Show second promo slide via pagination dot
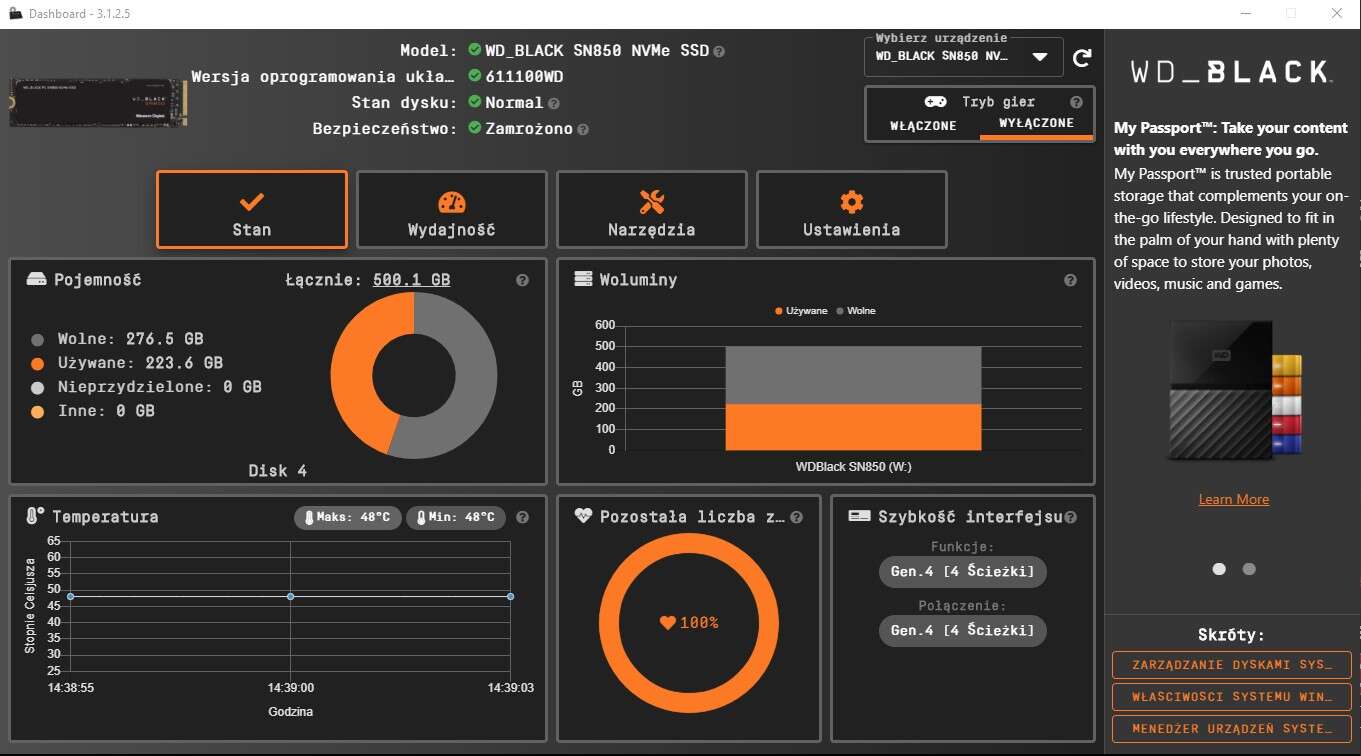The height and width of the screenshot is (756, 1361). [x=1249, y=569]
